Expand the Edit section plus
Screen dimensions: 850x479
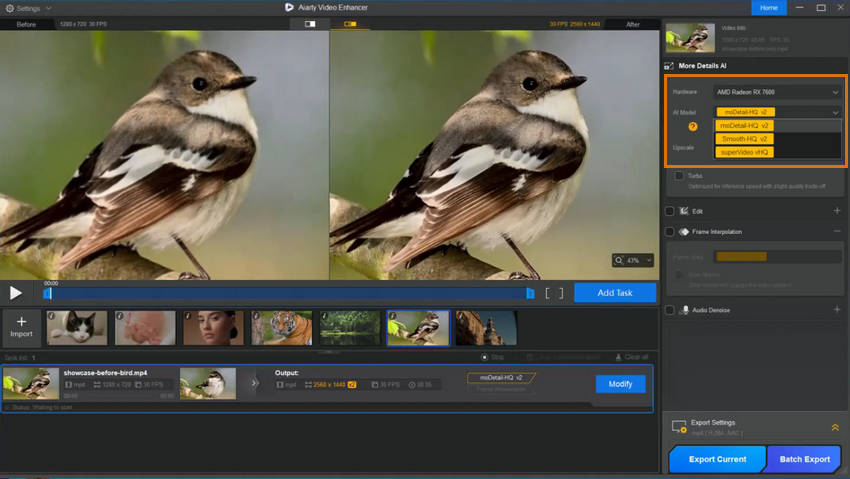[x=837, y=210]
